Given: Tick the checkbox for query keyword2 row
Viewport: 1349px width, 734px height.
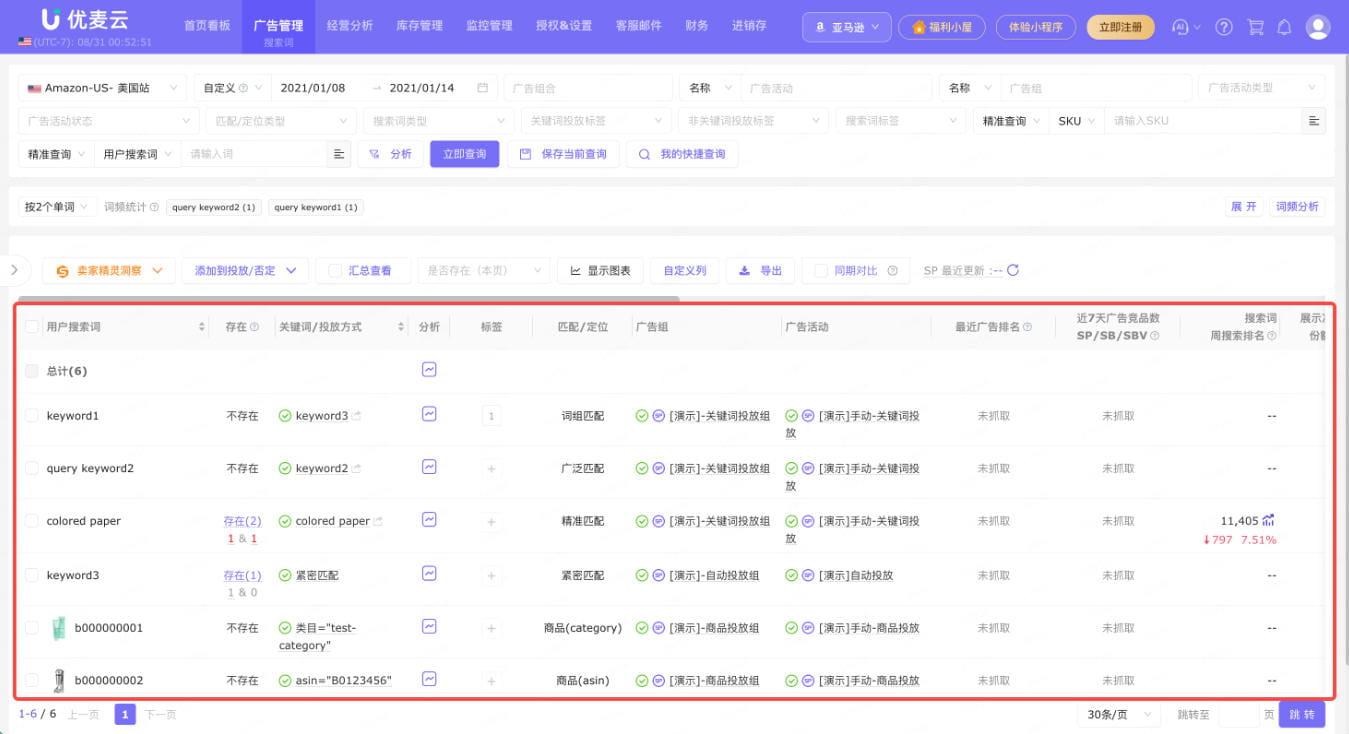Looking at the screenshot, I should click(32, 468).
